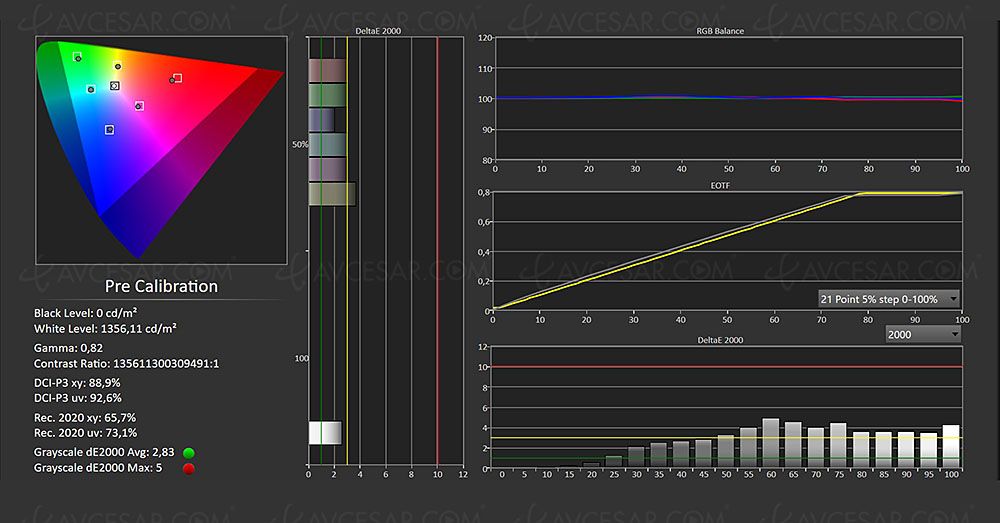Select the green color bar in DeltaE chart
Screen dimensions: 1000x523
tap(327, 95)
